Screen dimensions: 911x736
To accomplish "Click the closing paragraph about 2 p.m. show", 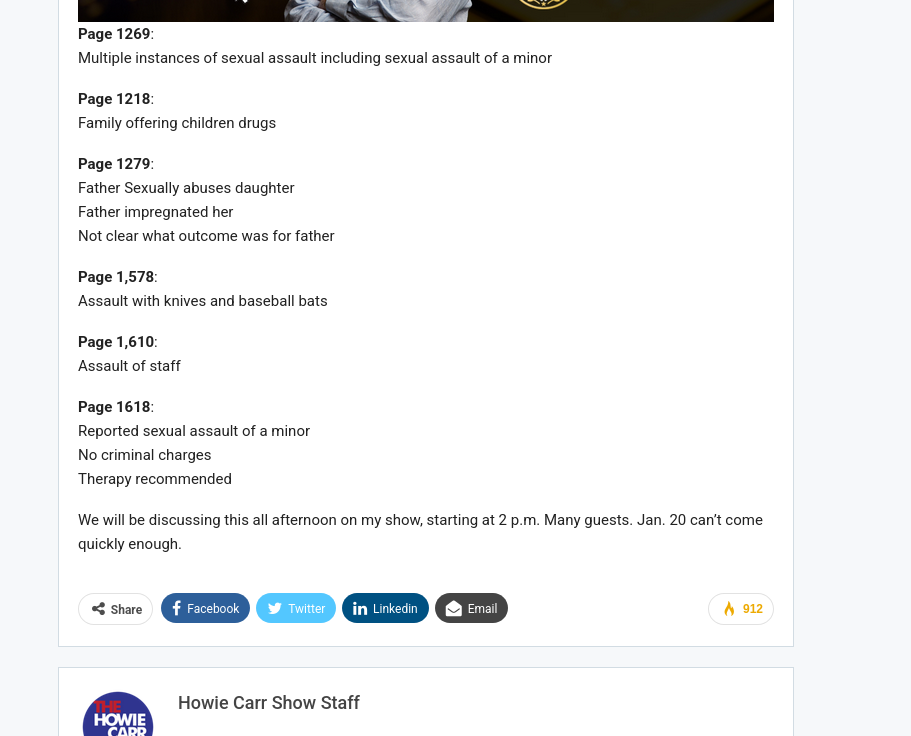I will pos(420,532).
